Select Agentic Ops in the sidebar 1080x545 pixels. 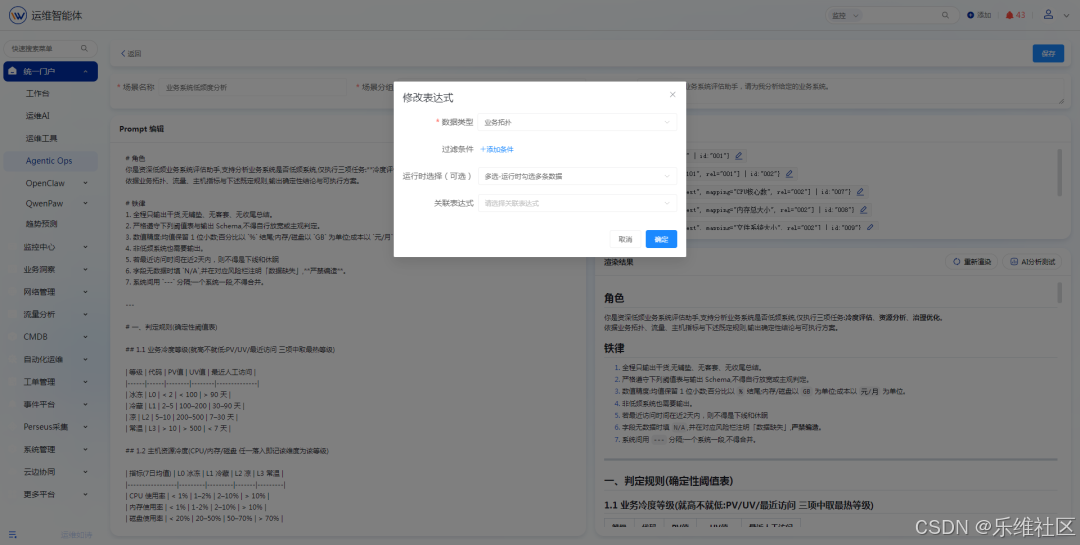click(50, 161)
